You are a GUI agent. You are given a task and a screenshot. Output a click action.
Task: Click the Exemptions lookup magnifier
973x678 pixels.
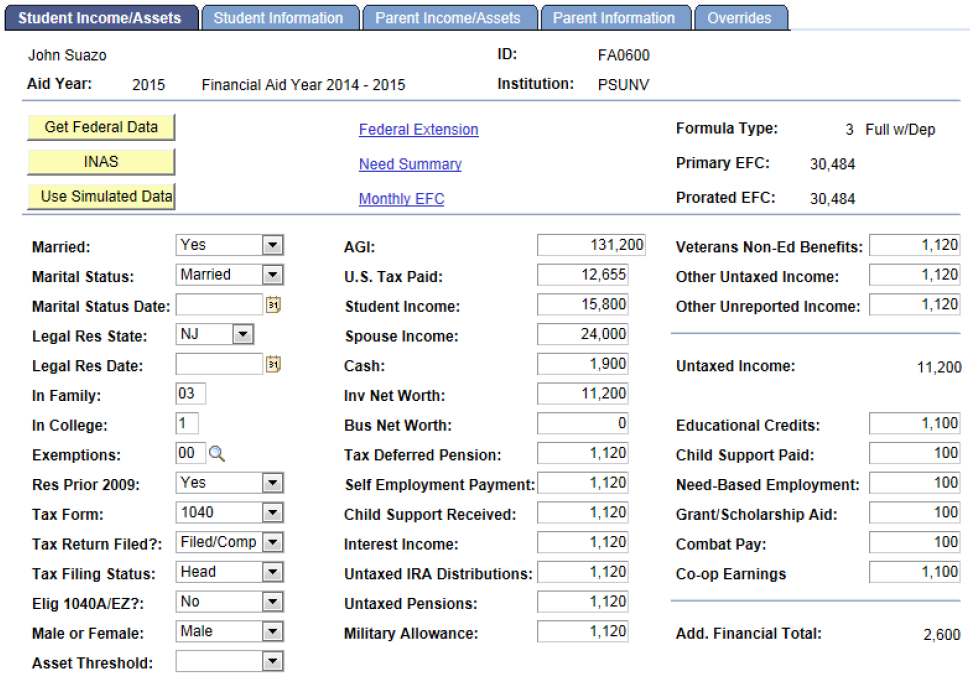coord(216,455)
